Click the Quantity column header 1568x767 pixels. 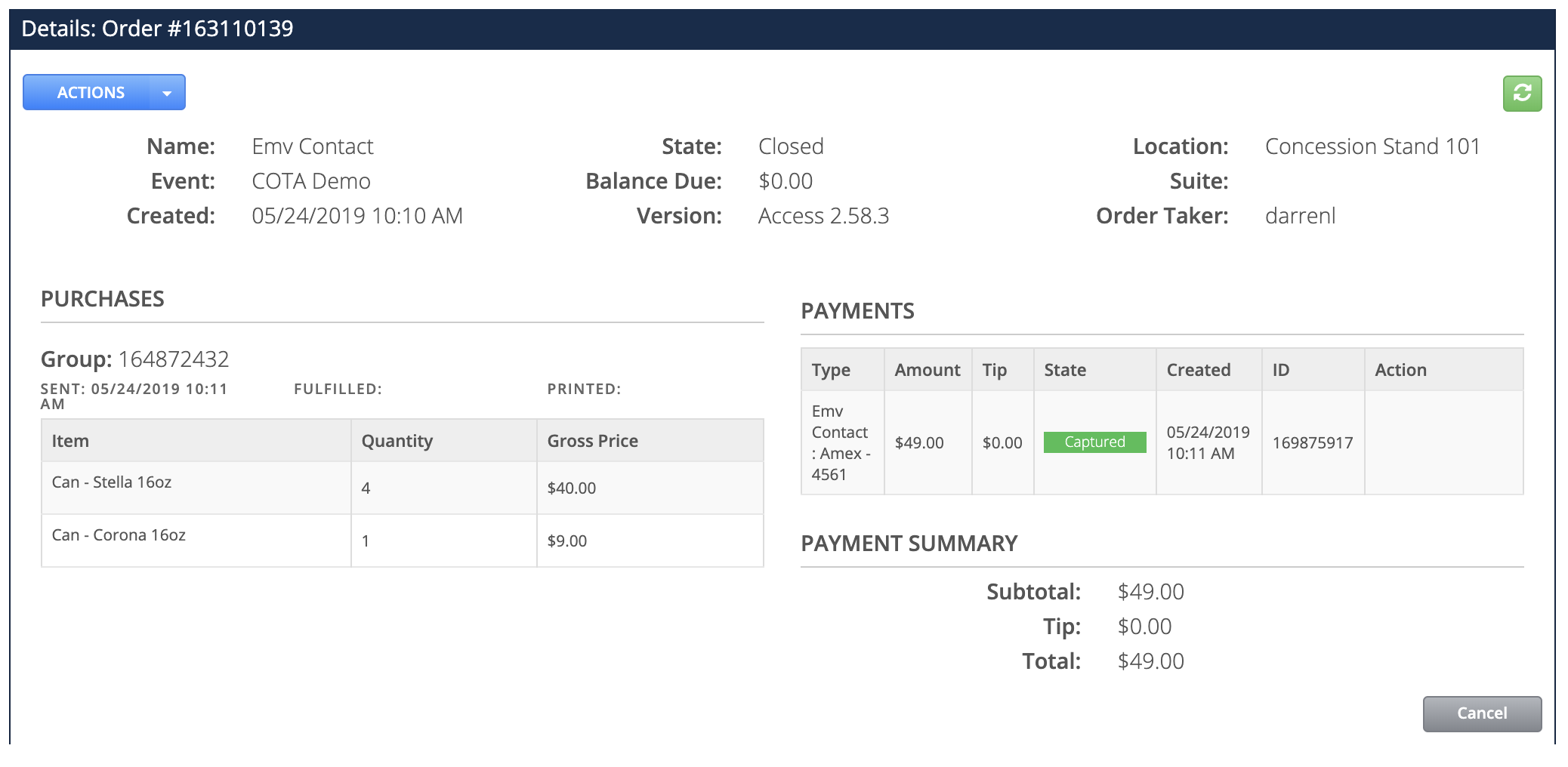[x=444, y=441]
